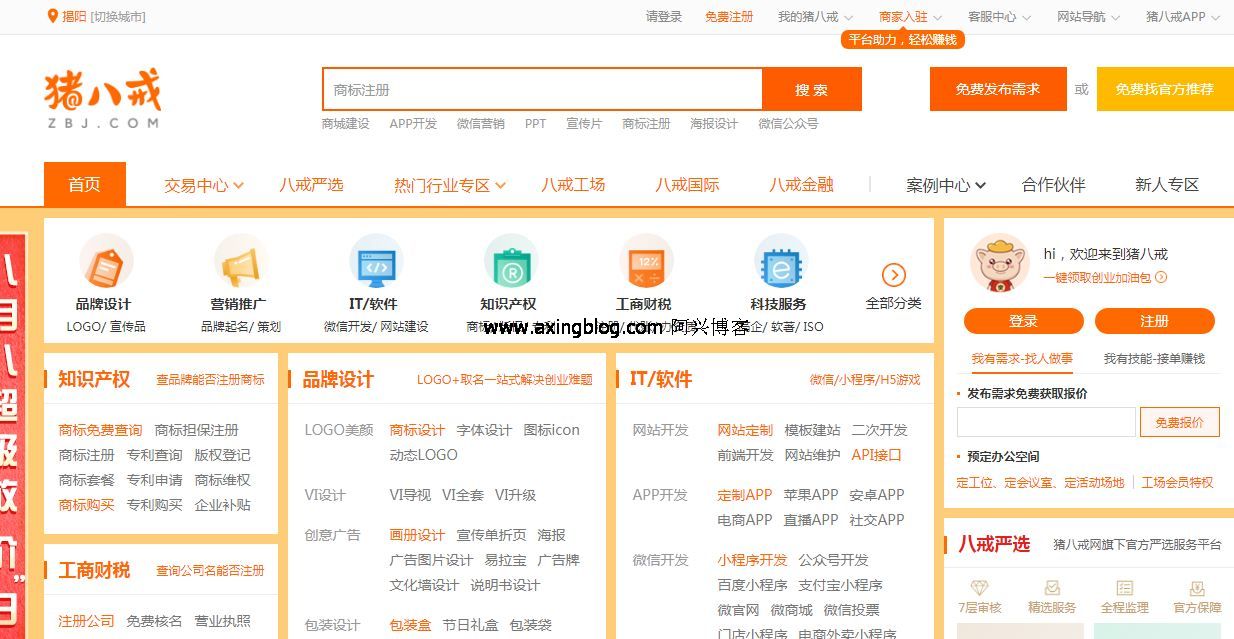Click the 一键领取创业加油包 link
Image resolution: width=1234 pixels, height=639 pixels.
click(x=1097, y=278)
